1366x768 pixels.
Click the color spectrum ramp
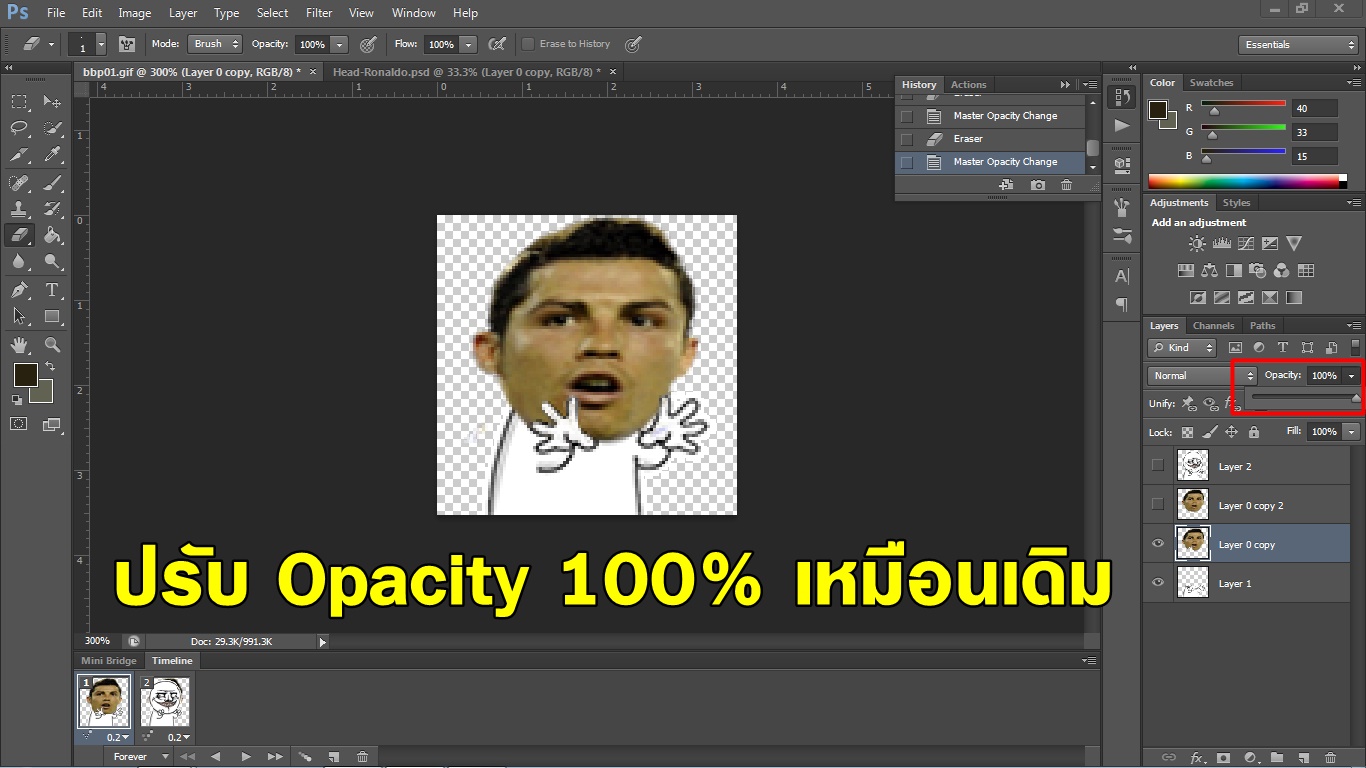coord(1243,181)
